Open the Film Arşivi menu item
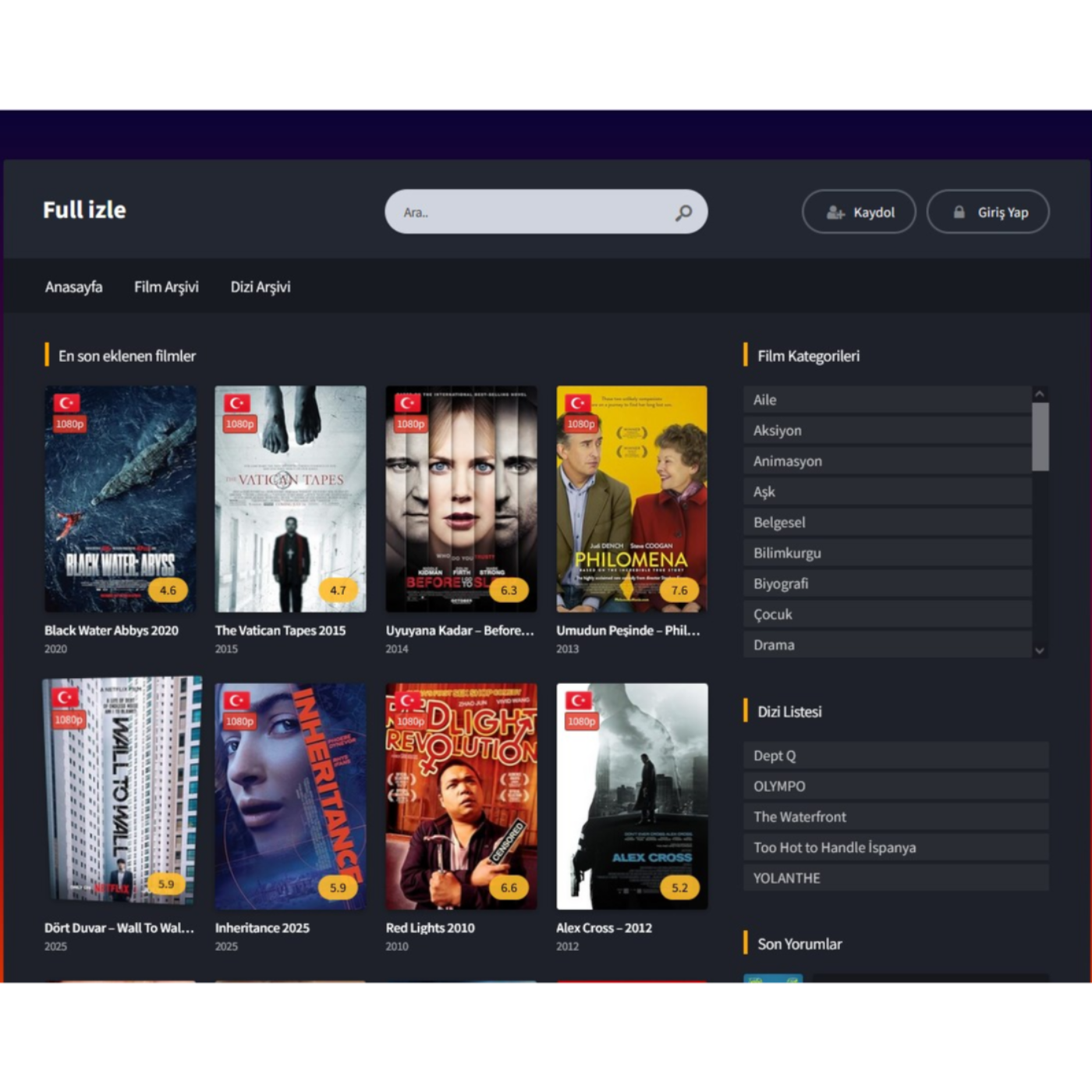1092x1092 pixels. pos(166,286)
